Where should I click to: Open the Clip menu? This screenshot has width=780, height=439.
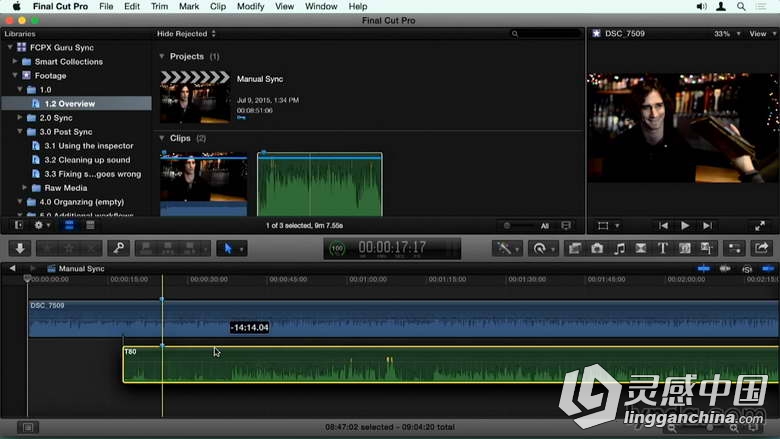tap(218, 6)
